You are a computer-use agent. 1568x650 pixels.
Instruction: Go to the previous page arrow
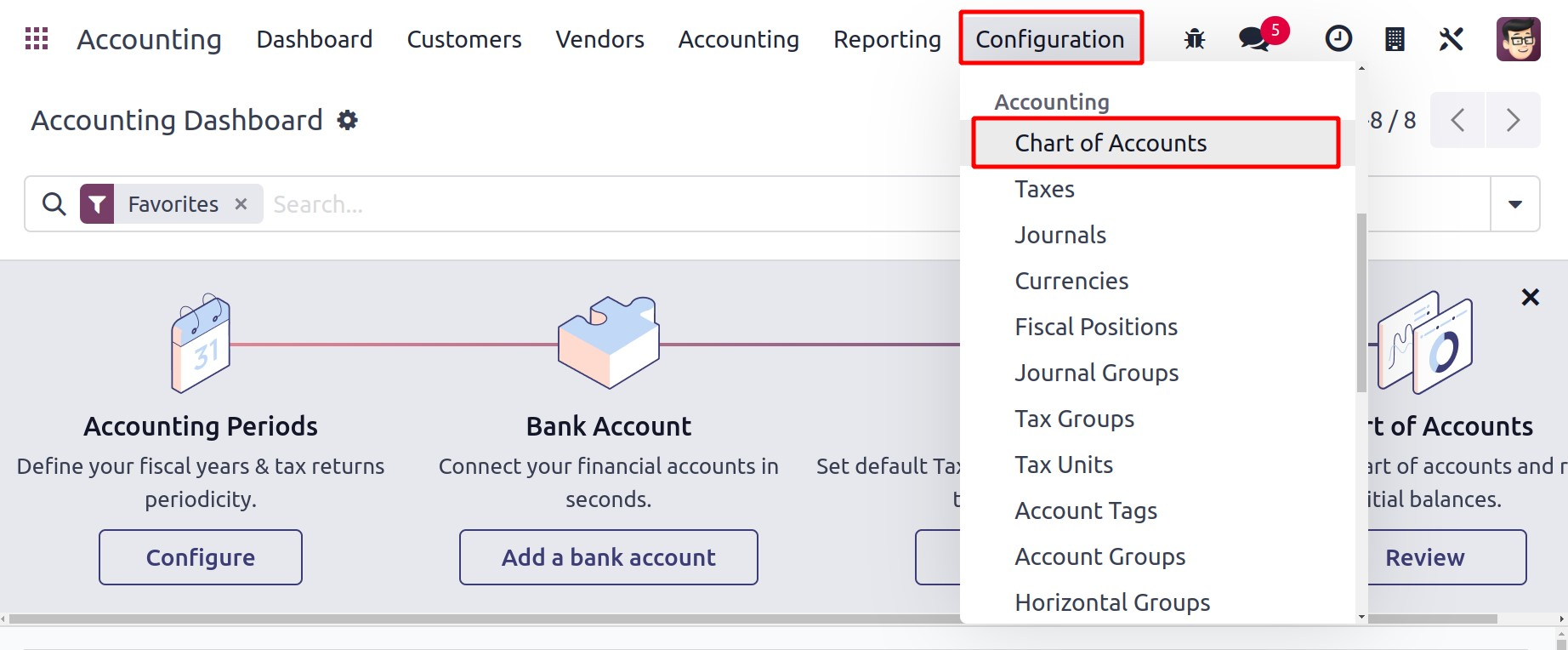(1457, 120)
